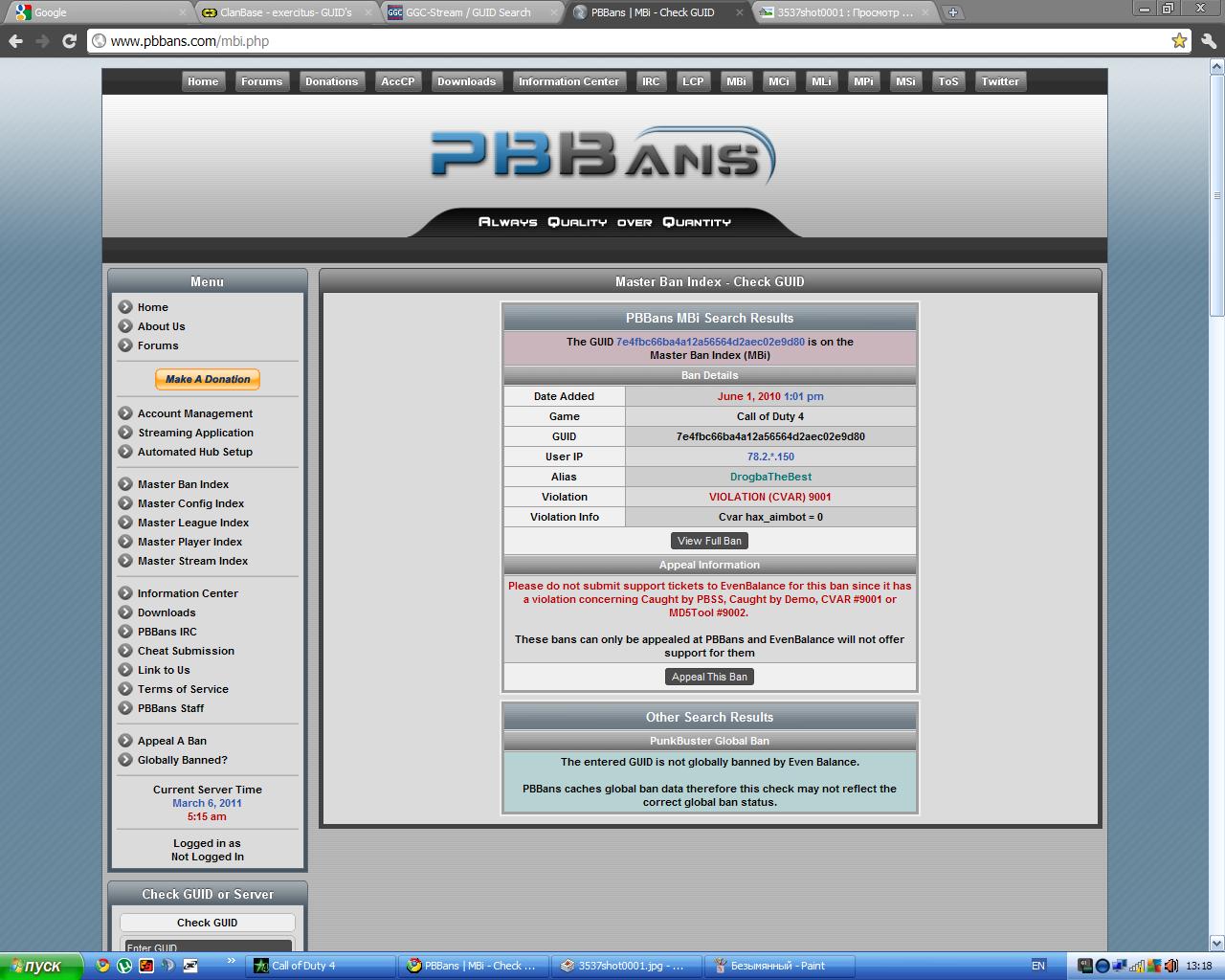Click the volume speaker icon in system tray
1225x980 pixels.
[1169, 966]
